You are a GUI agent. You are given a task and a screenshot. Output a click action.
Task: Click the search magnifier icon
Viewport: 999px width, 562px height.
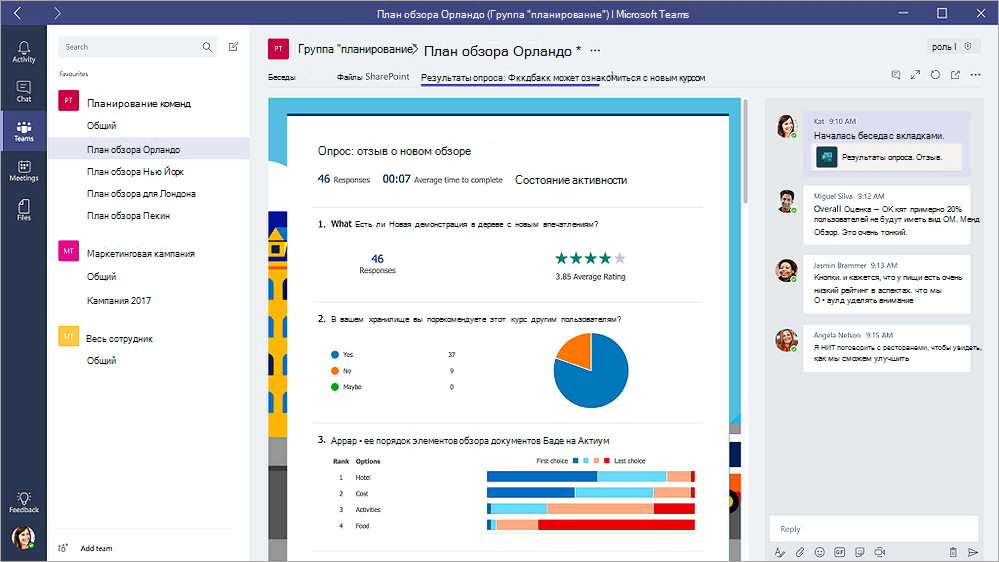pos(207,47)
